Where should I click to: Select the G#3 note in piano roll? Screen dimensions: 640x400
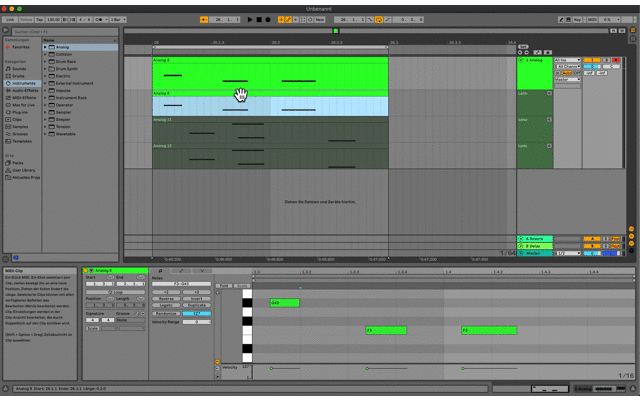pos(284,303)
